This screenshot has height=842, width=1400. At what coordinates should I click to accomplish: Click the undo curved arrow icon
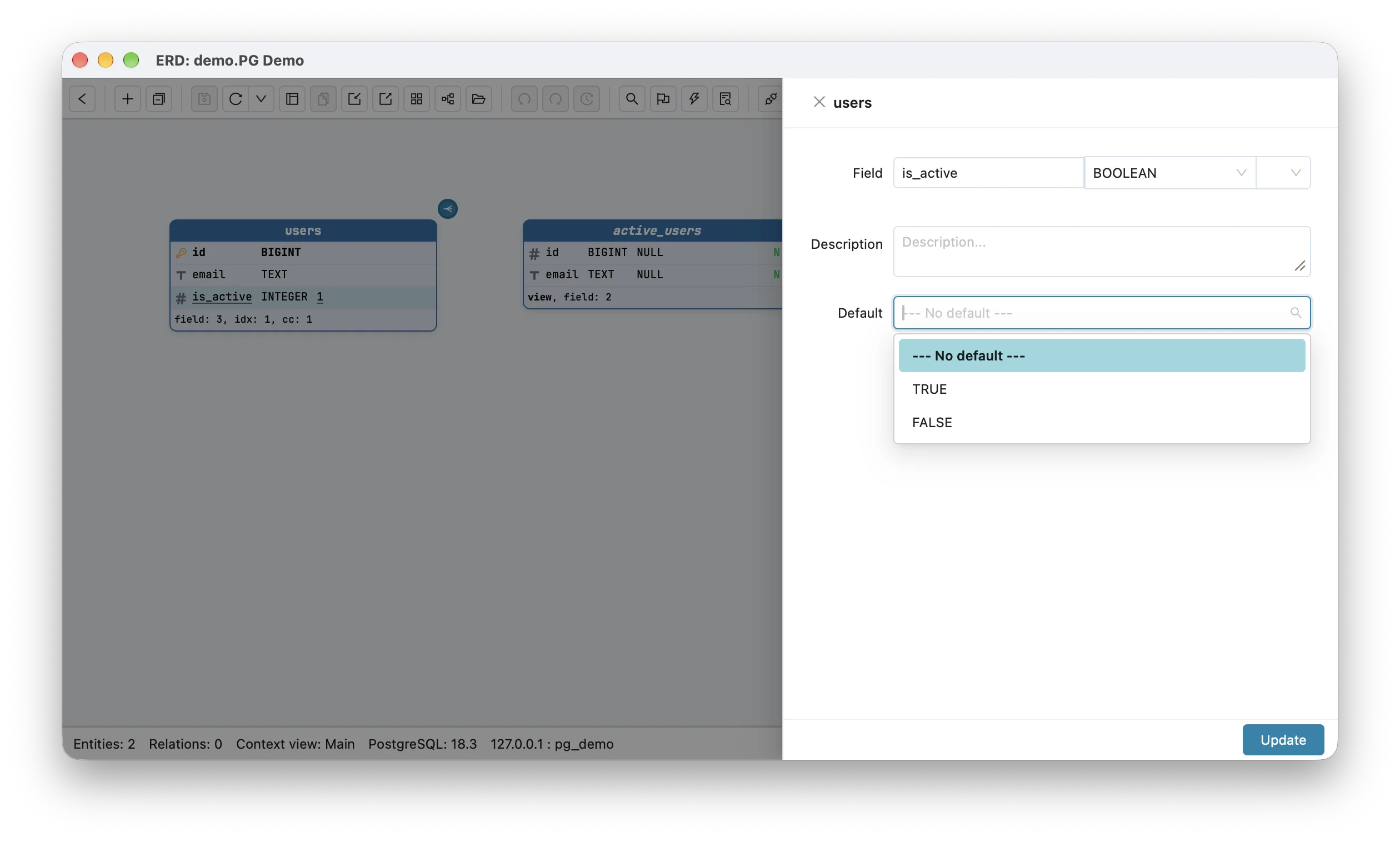point(524,99)
